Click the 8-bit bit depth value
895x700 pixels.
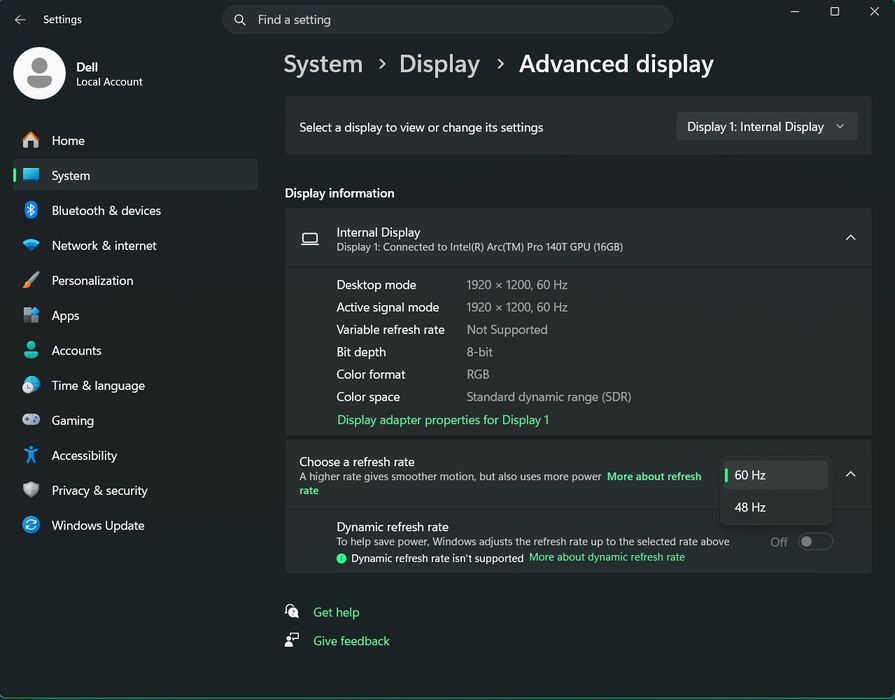(479, 352)
